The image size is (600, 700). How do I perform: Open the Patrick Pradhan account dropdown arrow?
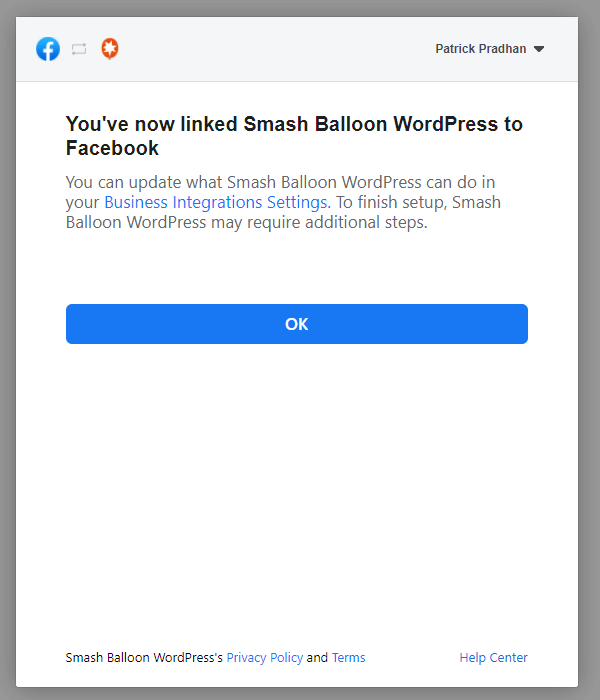pos(539,49)
